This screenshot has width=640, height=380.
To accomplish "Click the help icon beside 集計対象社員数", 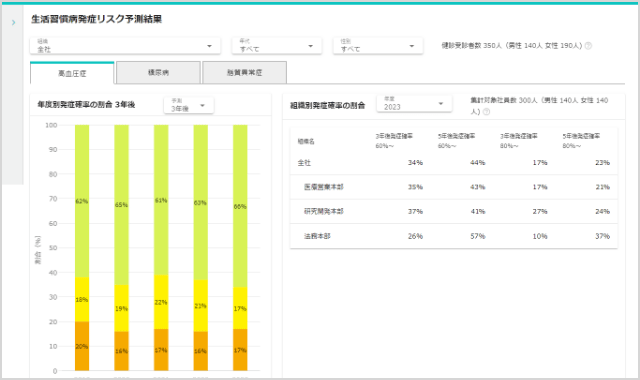I will (486, 111).
